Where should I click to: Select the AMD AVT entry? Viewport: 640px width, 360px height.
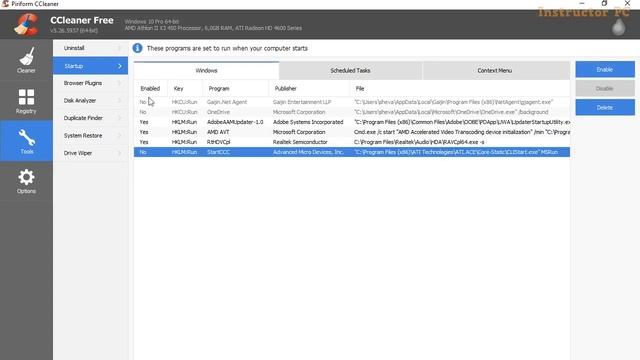[352, 132]
